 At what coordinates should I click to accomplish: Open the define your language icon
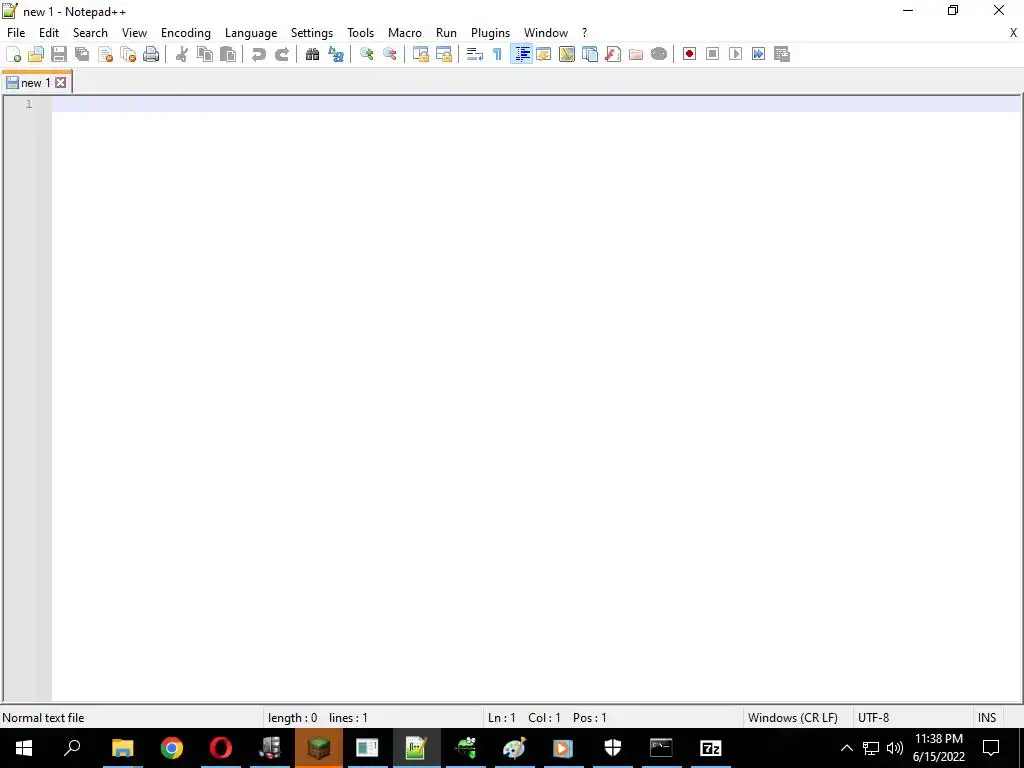pyautogui.click(x=543, y=54)
